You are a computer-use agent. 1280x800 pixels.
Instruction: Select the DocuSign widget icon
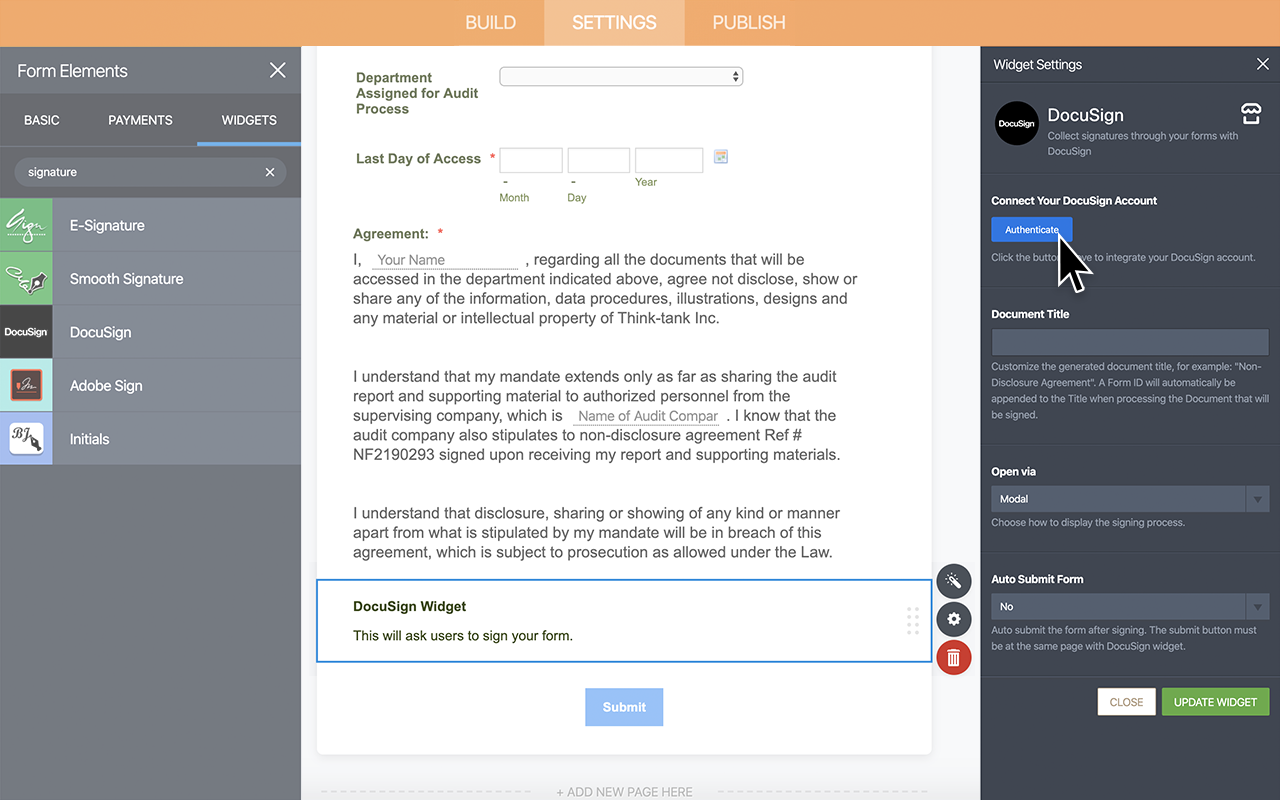[26, 331]
